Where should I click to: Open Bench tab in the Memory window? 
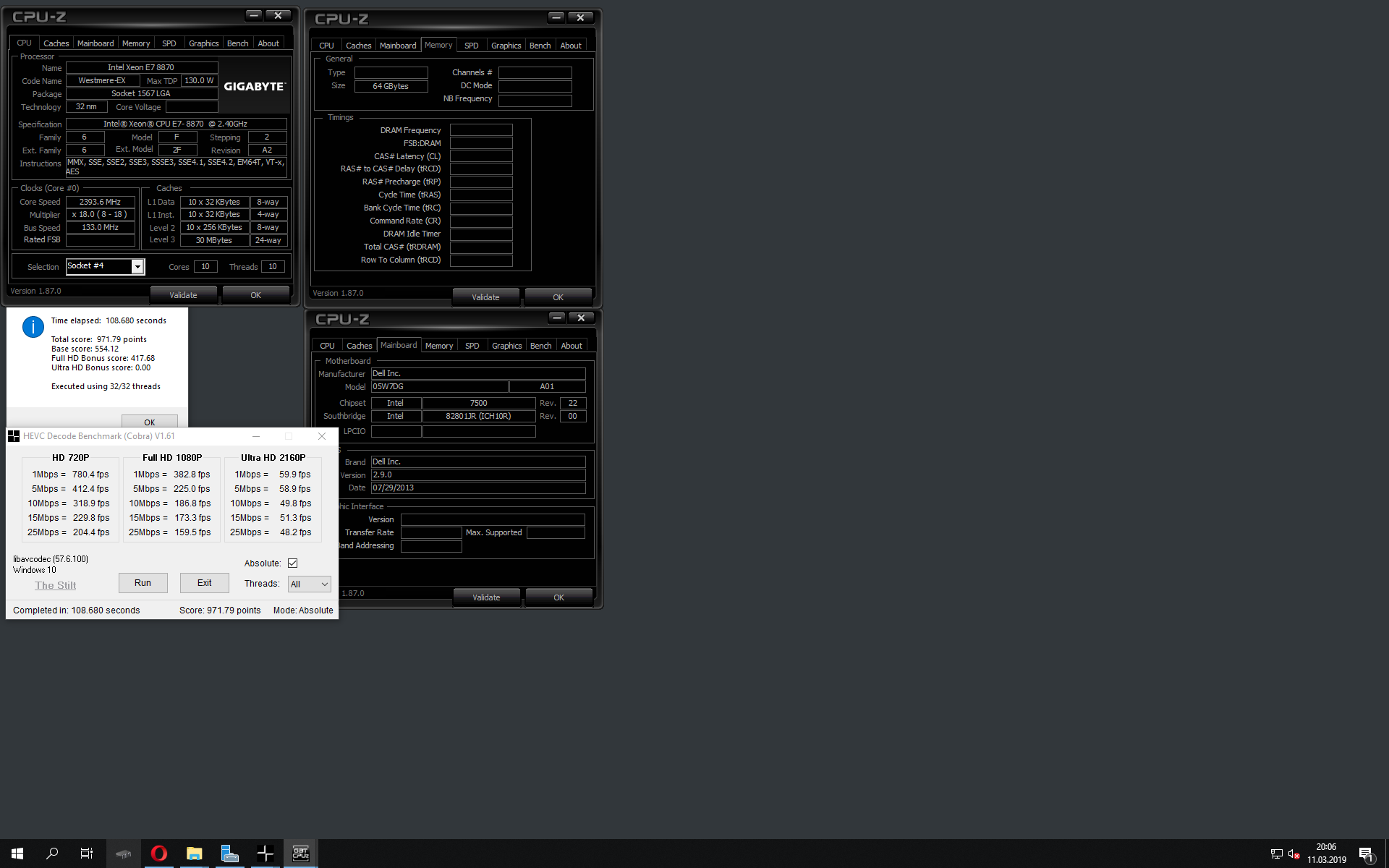click(540, 46)
